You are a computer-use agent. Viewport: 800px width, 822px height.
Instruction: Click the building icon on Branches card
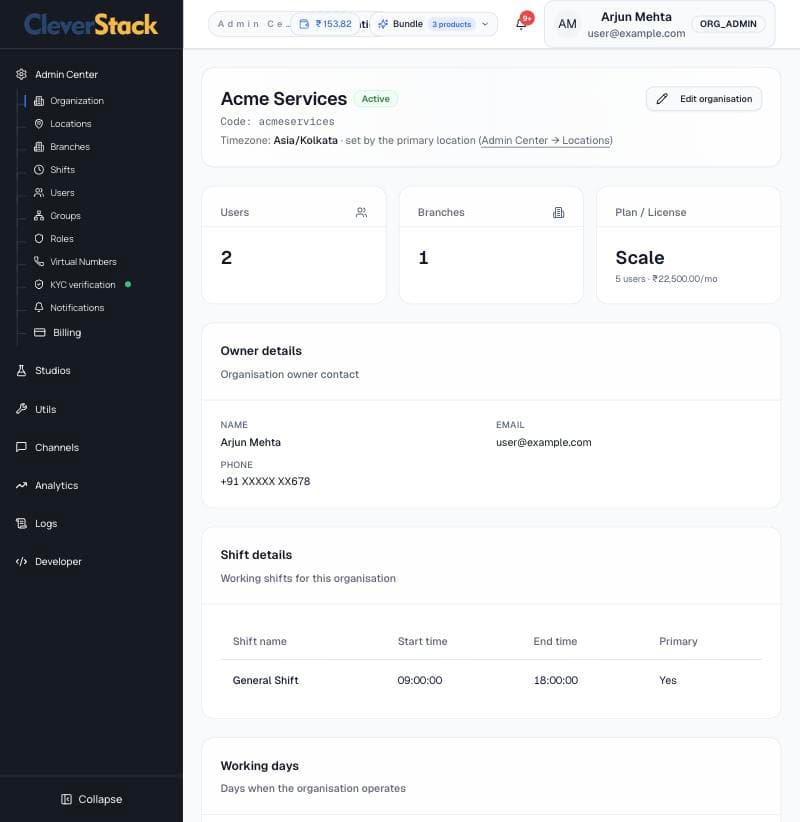558,212
